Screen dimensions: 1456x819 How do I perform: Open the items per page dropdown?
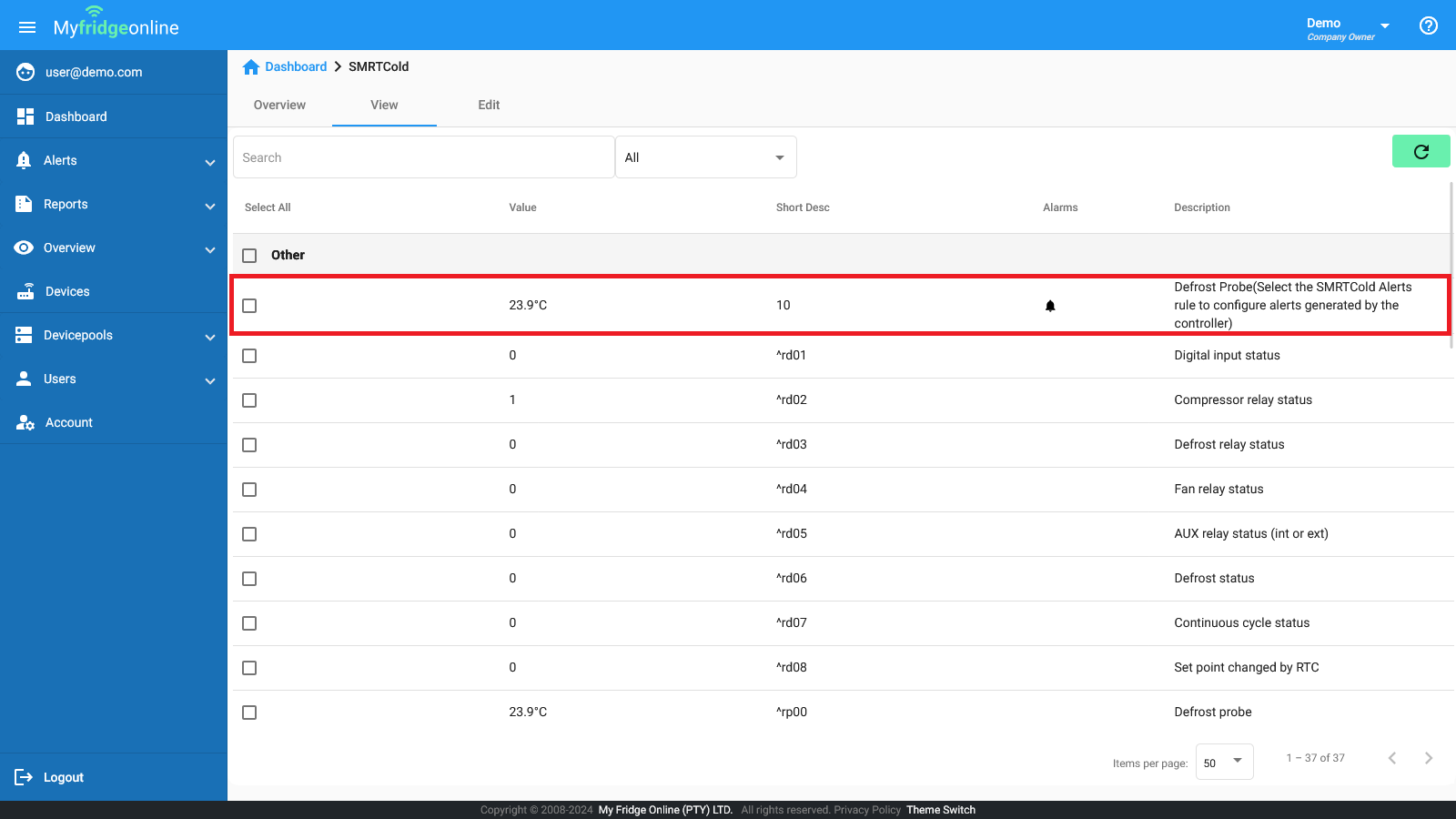coord(1224,762)
